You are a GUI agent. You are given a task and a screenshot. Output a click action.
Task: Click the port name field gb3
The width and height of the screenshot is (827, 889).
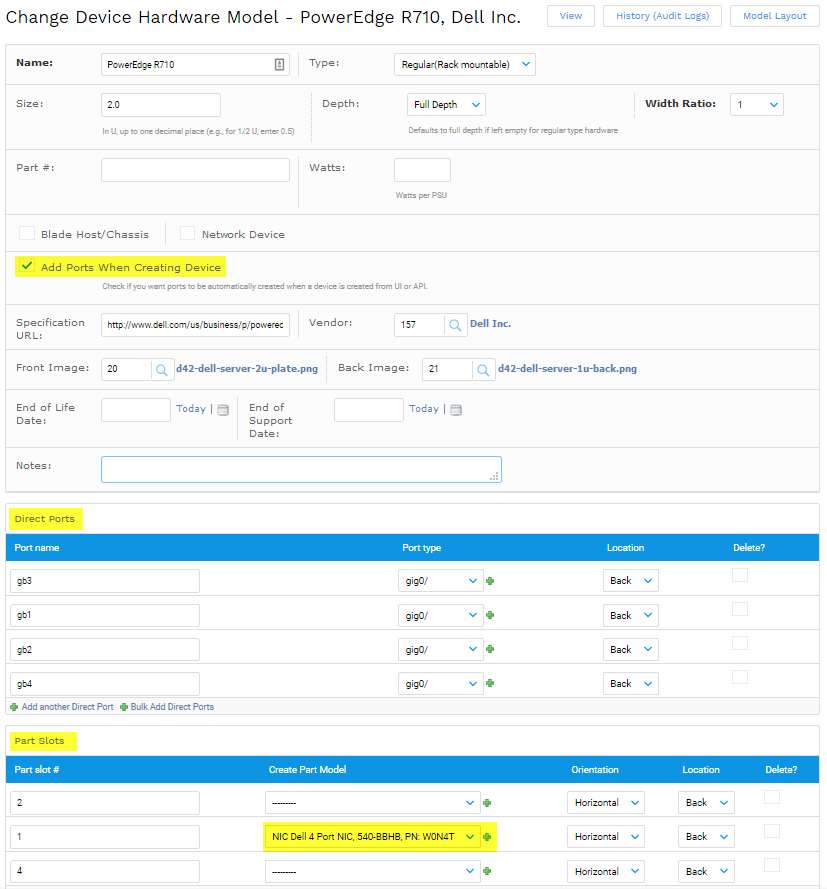click(105, 581)
